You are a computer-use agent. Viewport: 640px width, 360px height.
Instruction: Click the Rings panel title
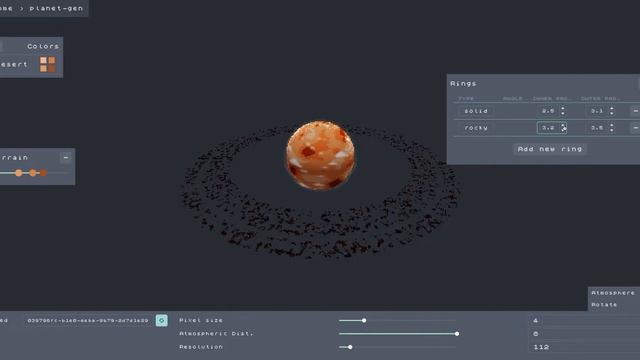pyautogui.click(x=463, y=83)
